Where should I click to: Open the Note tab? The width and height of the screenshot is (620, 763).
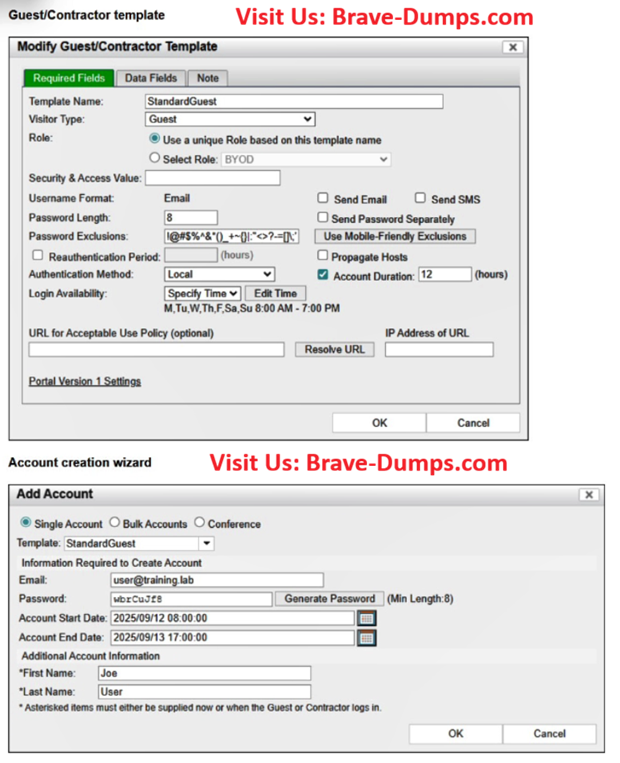pos(207,78)
